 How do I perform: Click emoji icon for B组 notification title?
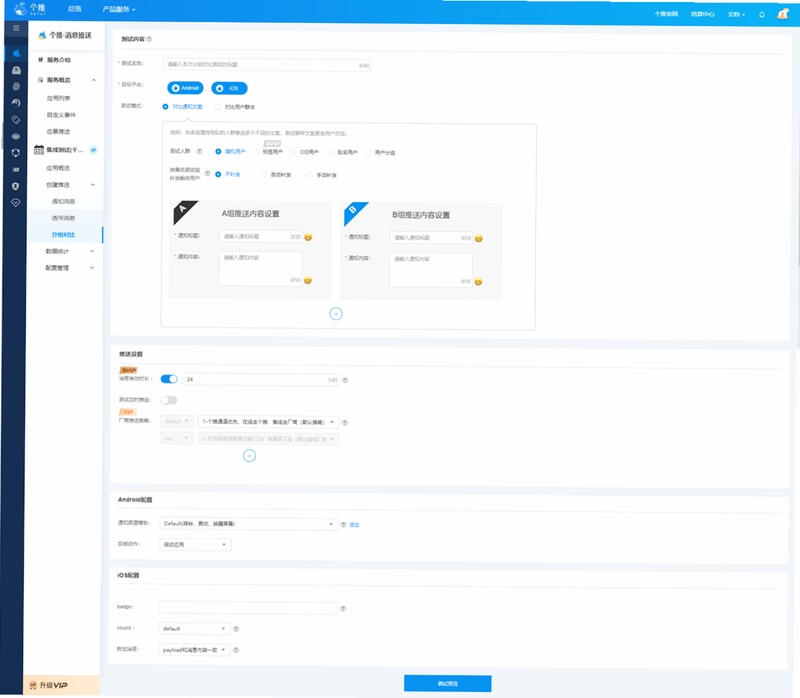click(479, 238)
